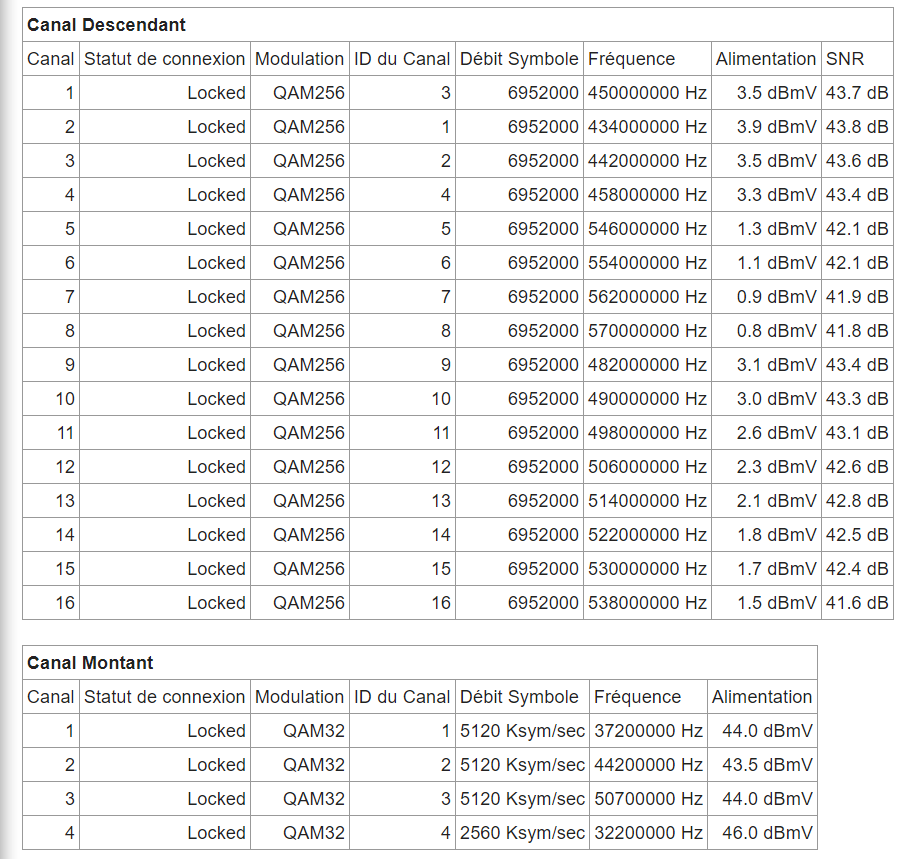Viewport: 907px width, 859px height.
Task: Select power value '0.8 dBmV'
Action: 776,331
